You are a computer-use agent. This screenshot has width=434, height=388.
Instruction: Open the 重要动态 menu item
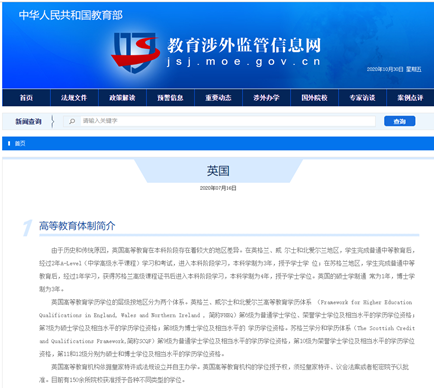[218, 98]
